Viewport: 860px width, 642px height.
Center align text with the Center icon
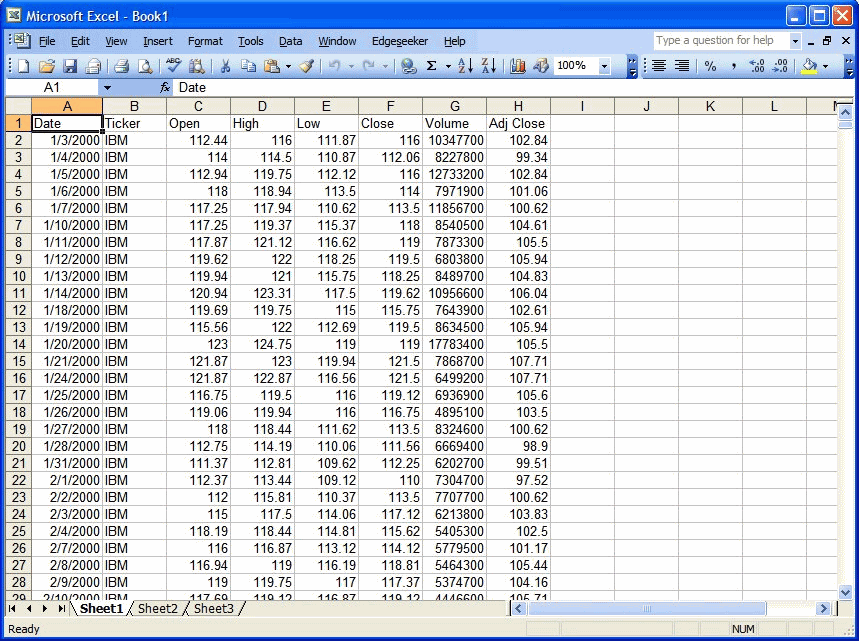pyautogui.click(x=659, y=66)
